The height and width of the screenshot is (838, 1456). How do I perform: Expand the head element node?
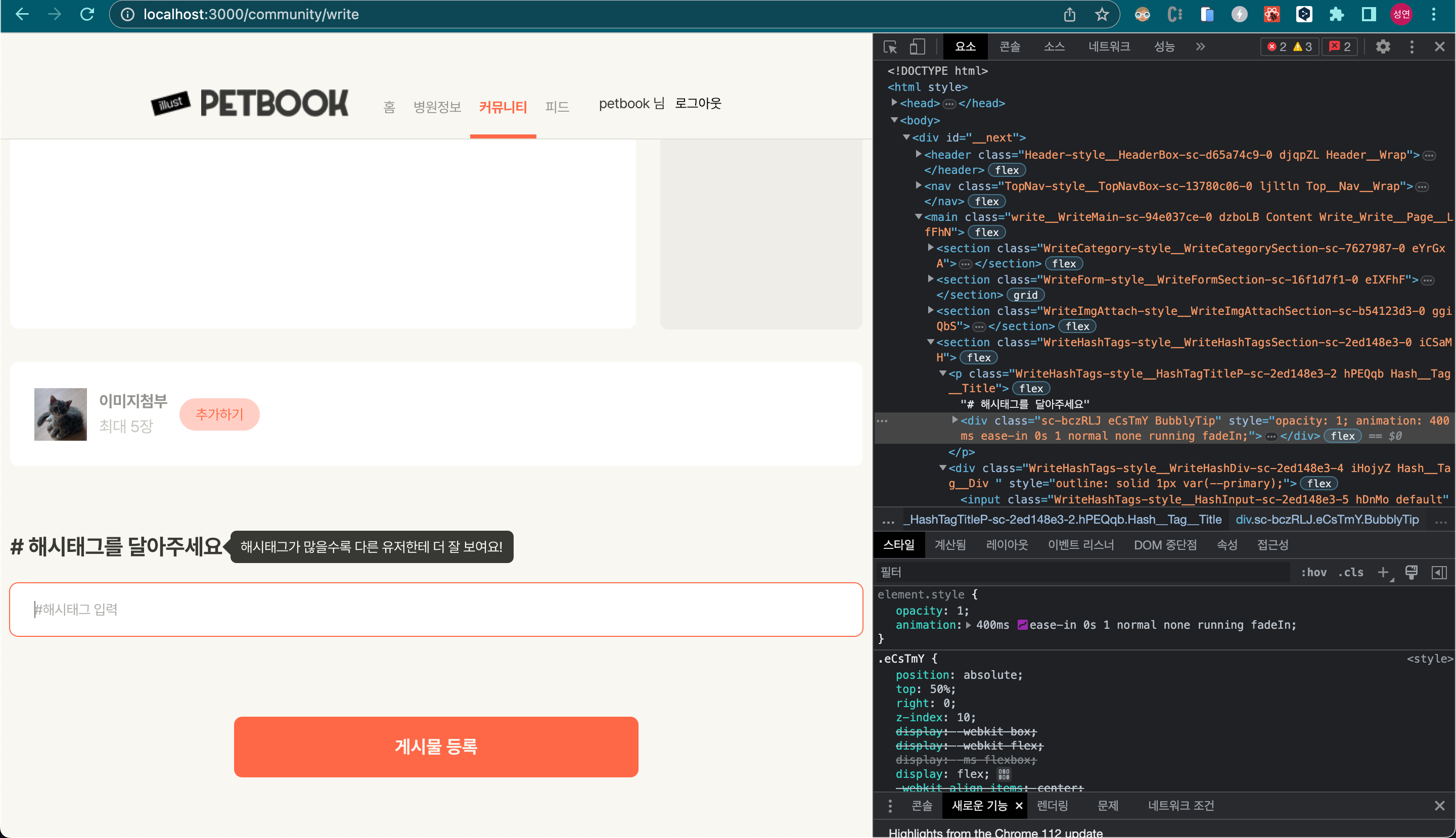(x=894, y=103)
